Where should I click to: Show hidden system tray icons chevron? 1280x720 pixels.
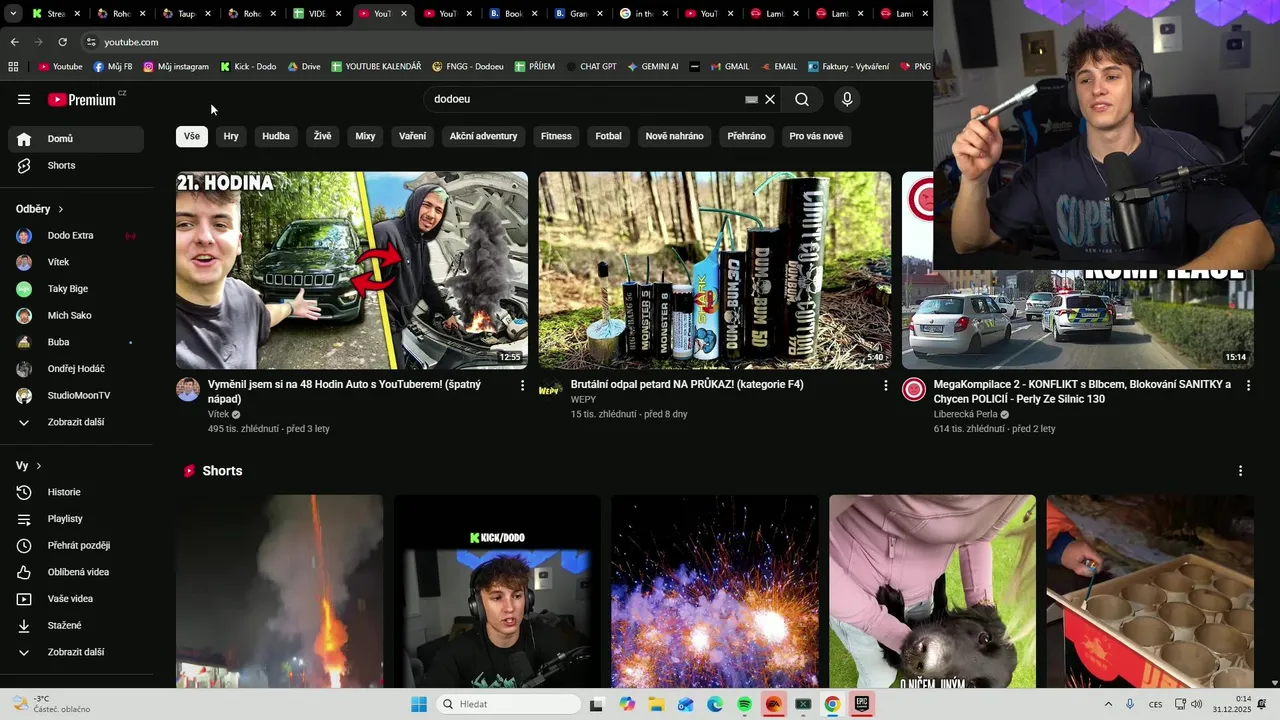click(x=1108, y=704)
